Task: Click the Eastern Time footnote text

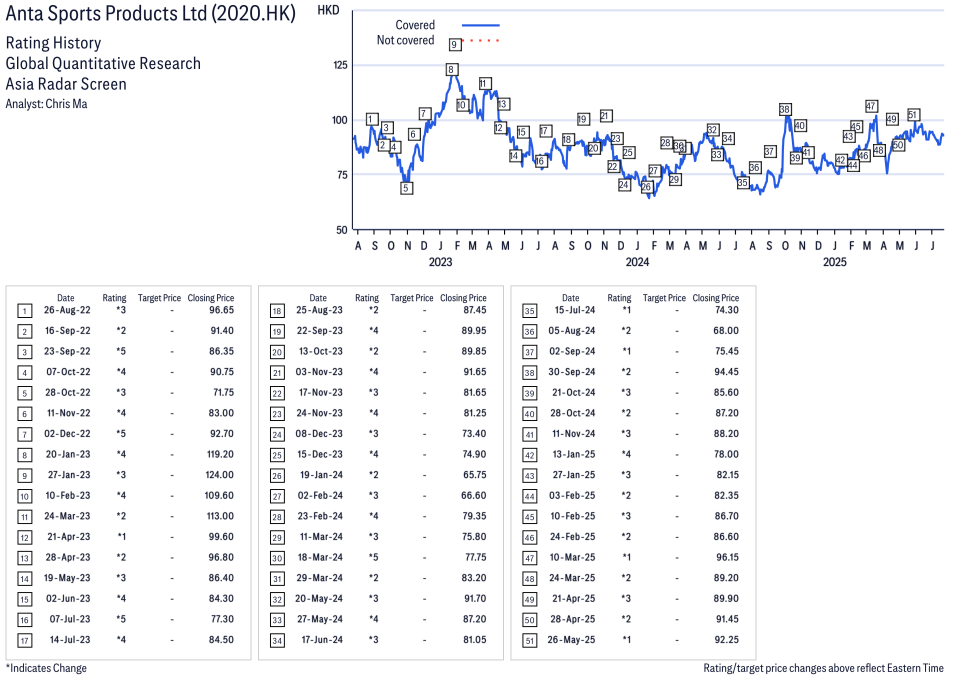Action: coord(823,668)
